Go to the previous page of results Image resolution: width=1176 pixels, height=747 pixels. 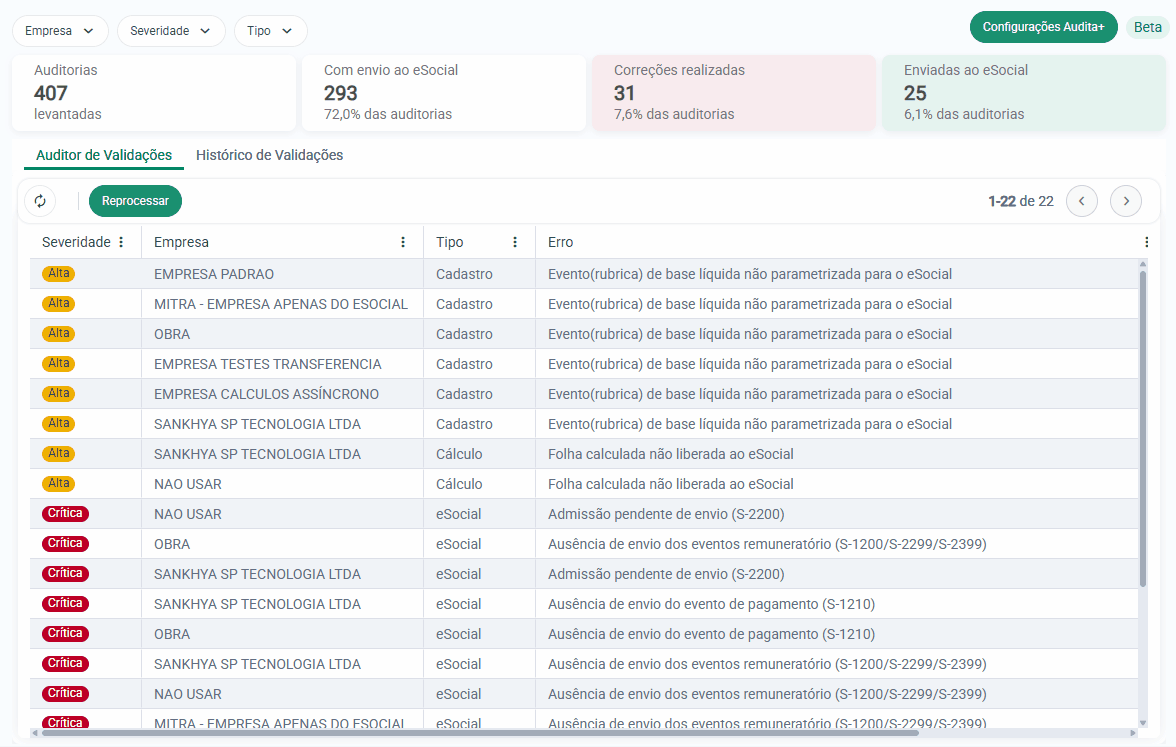(1082, 201)
